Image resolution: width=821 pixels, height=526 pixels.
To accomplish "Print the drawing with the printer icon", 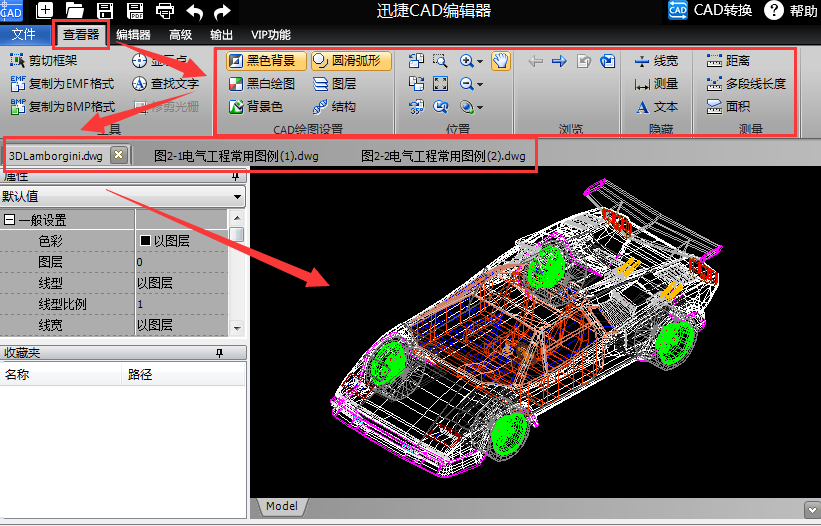I will point(165,10).
